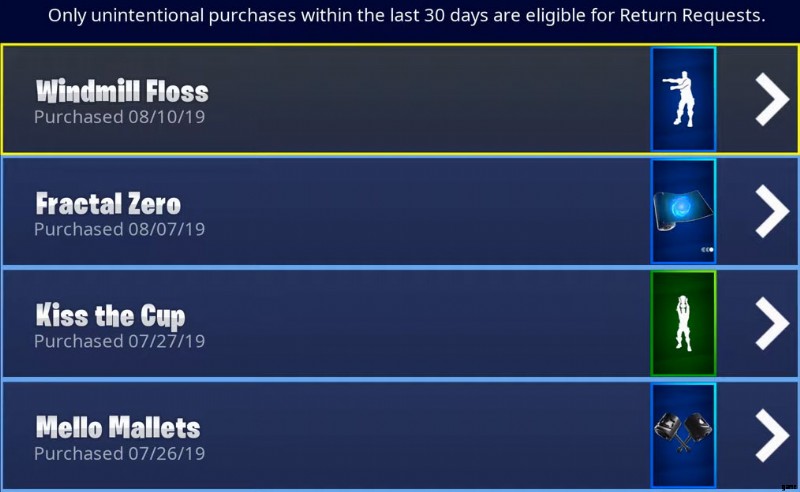Click the empty middle area of Kiss the Cup row

pyautogui.click(x=420, y=323)
